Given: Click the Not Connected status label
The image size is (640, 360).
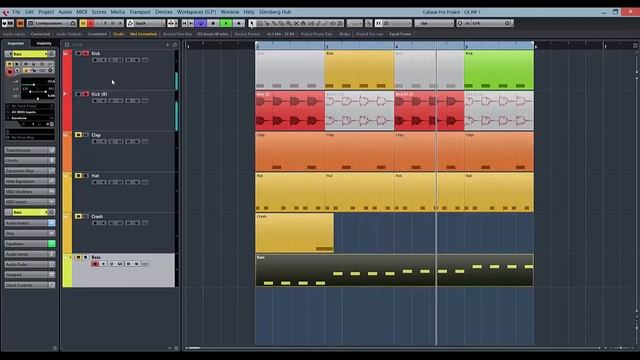Looking at the screenshot, I should (143, 34).
